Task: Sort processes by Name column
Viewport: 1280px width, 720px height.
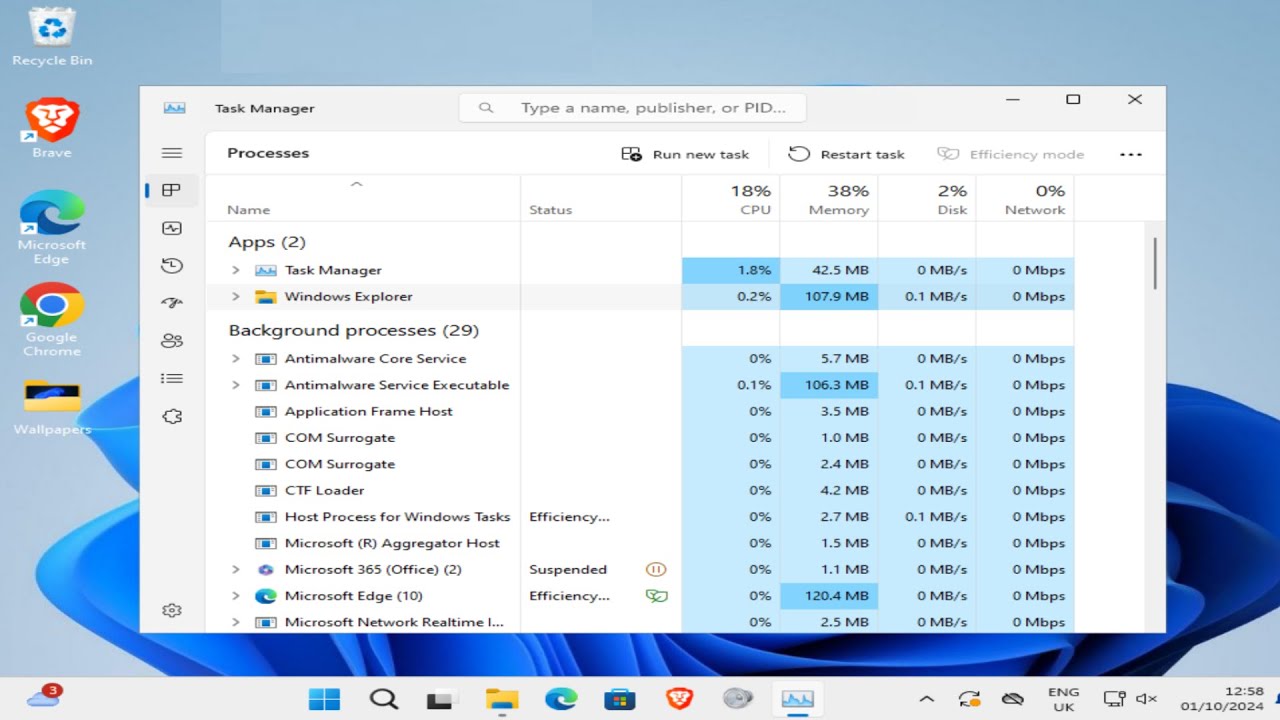Action: [363, 198]
